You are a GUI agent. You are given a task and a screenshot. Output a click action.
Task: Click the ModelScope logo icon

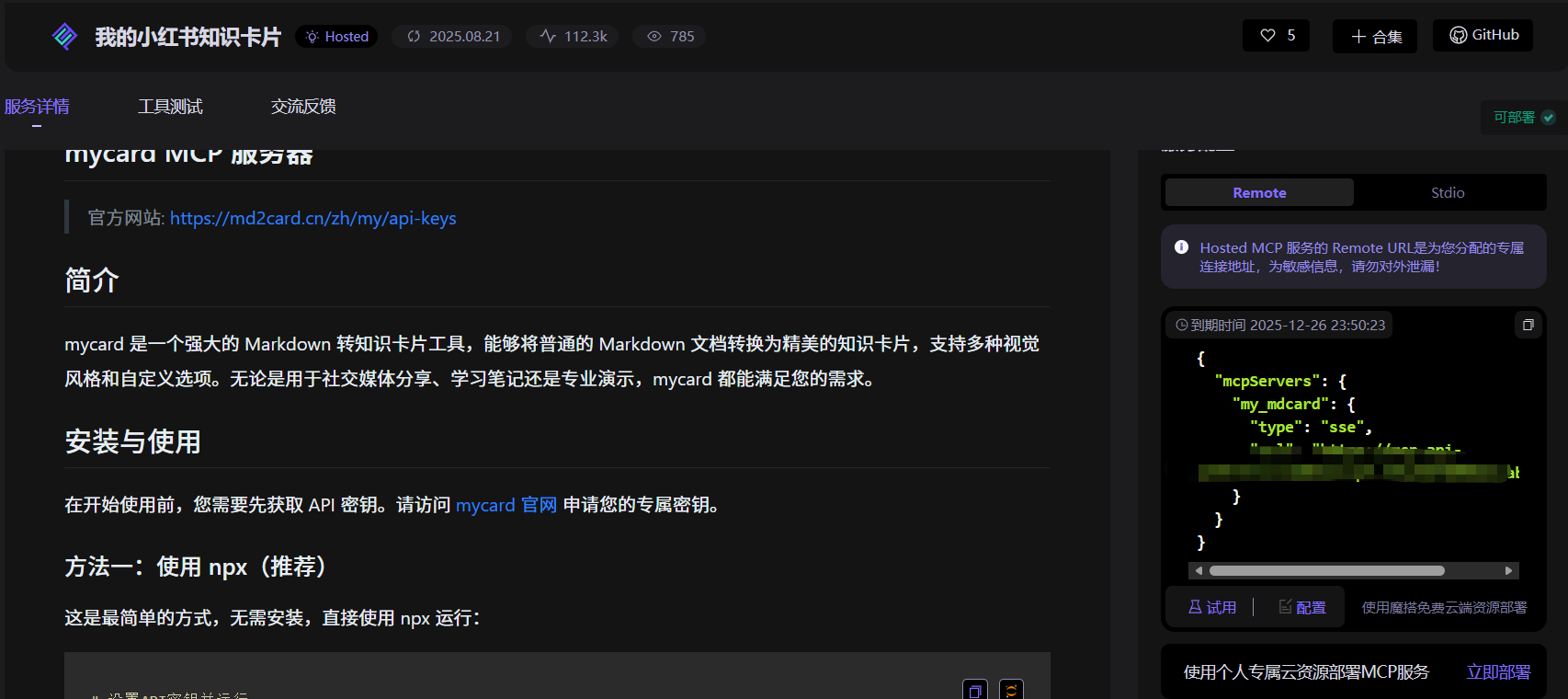tap(64, 36)
